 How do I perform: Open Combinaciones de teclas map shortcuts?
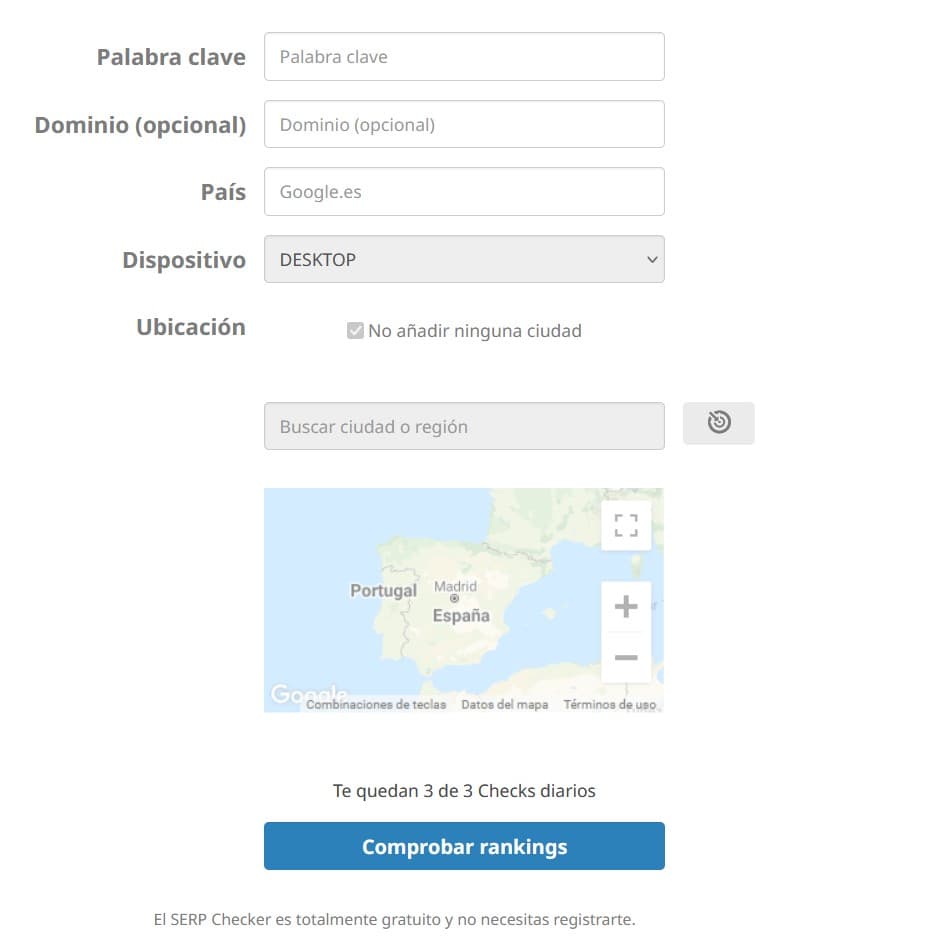376,704
